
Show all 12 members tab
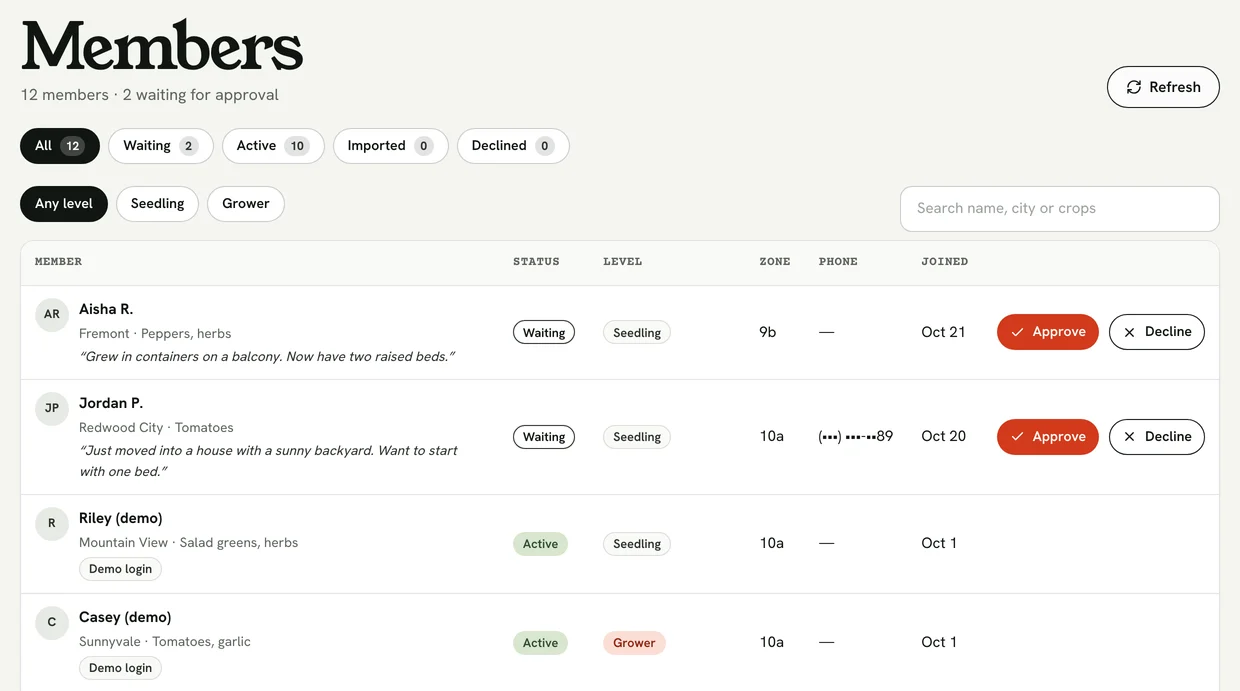pyautogui.click(x=60, y=146)
